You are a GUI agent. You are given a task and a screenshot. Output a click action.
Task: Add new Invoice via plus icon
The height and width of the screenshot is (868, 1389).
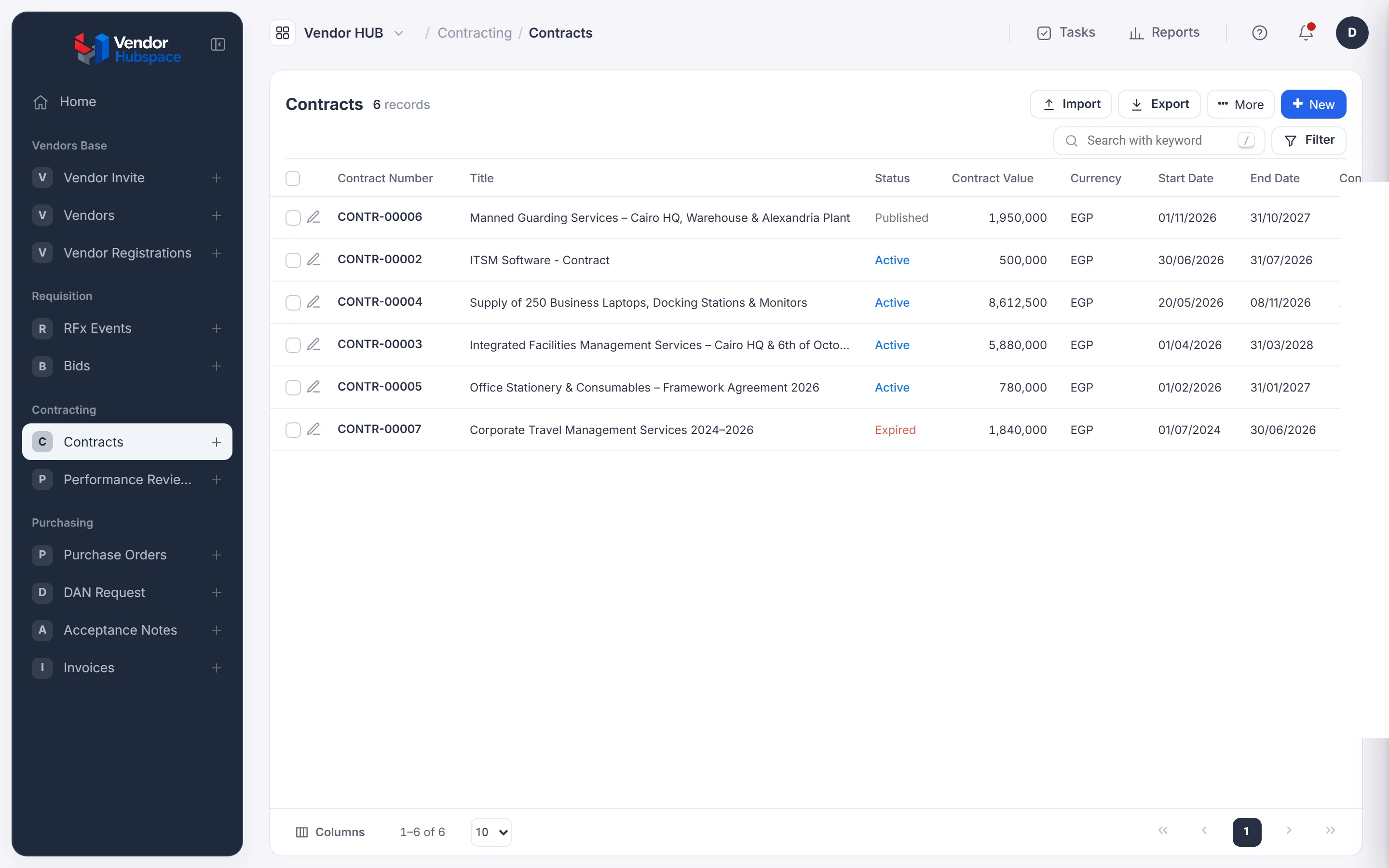tap(217, 668)
